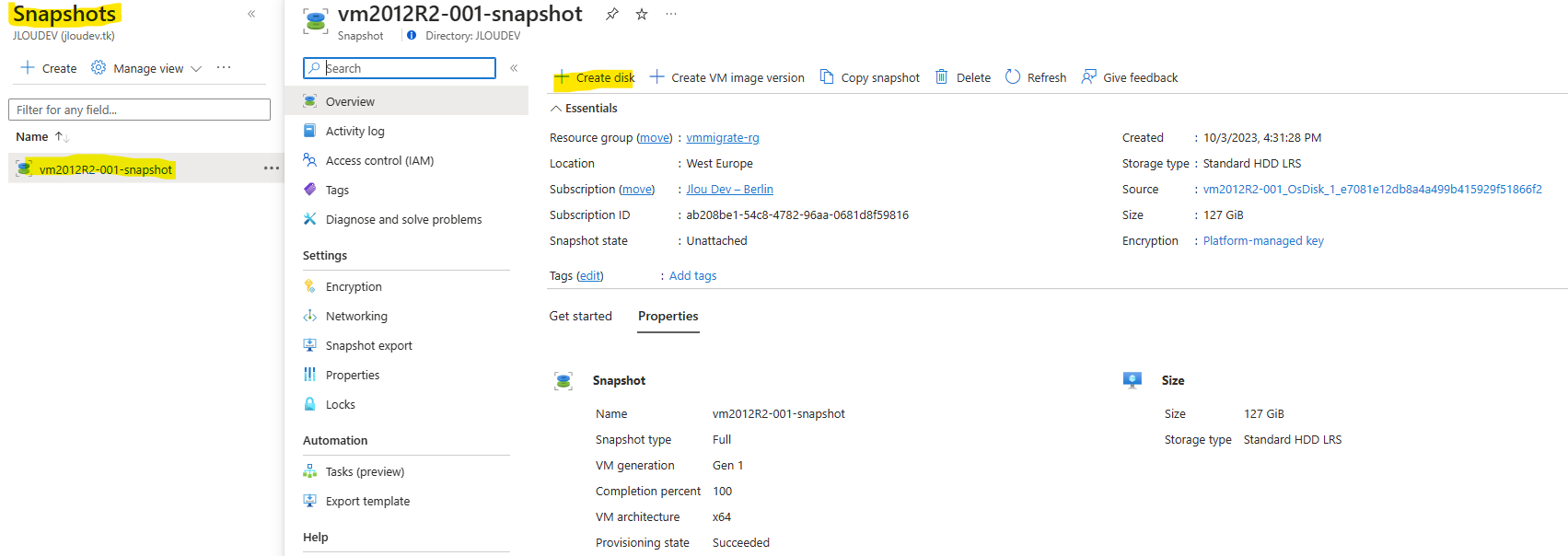Collapse the Essentials section
Screen dimensions: 1568x556
[x=584, y=109]
